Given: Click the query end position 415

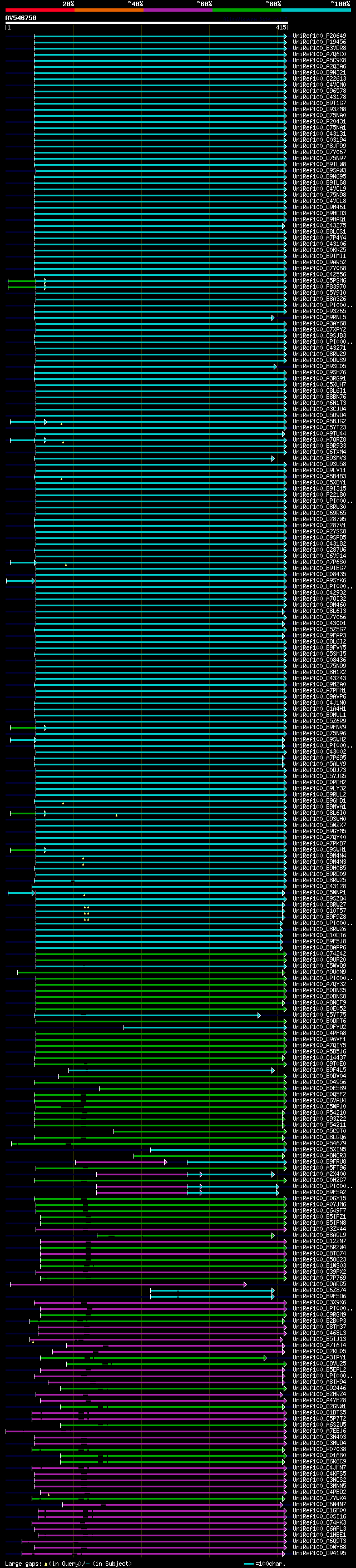Looking at the screenshot, I should [x=281, y=27].
